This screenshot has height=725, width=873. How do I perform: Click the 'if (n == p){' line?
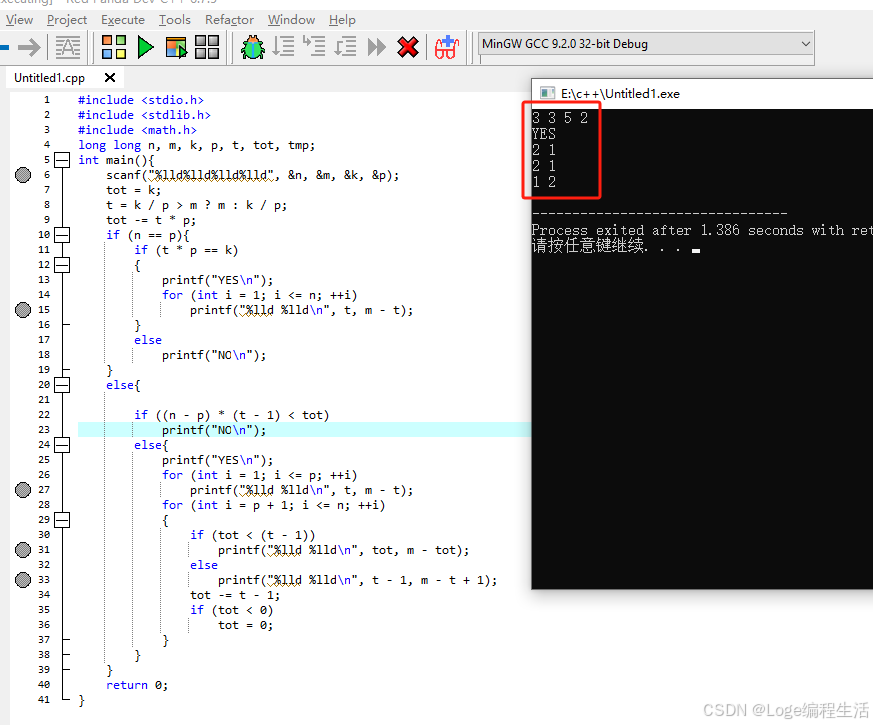148,236
